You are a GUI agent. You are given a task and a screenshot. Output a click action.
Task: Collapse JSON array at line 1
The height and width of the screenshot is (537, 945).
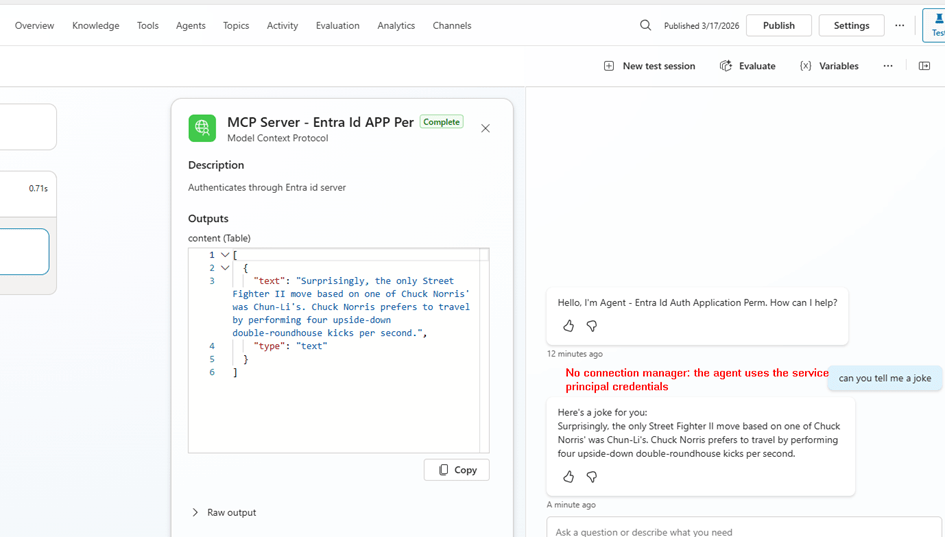tap(225, 255)
